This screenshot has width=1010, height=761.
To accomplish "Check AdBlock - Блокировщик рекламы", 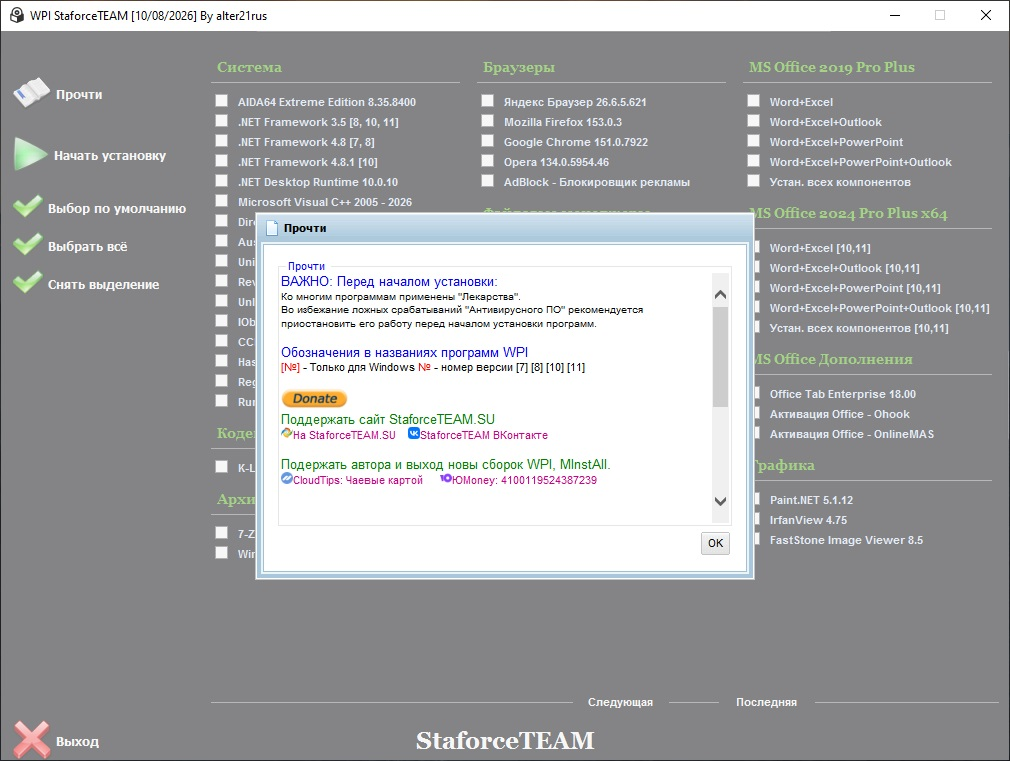I will pos(488,180).
